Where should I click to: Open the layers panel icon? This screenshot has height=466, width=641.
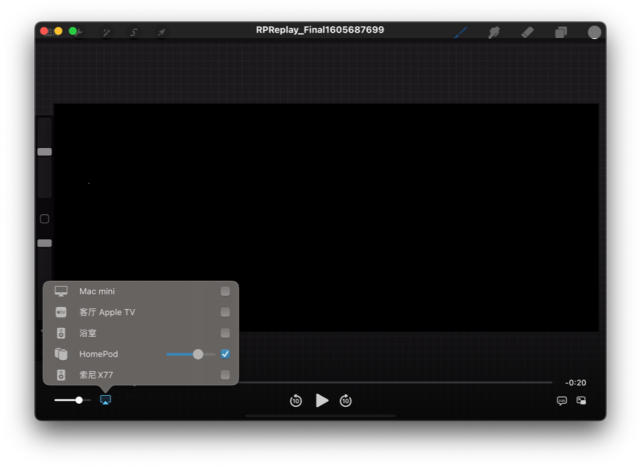click(561, 32)
